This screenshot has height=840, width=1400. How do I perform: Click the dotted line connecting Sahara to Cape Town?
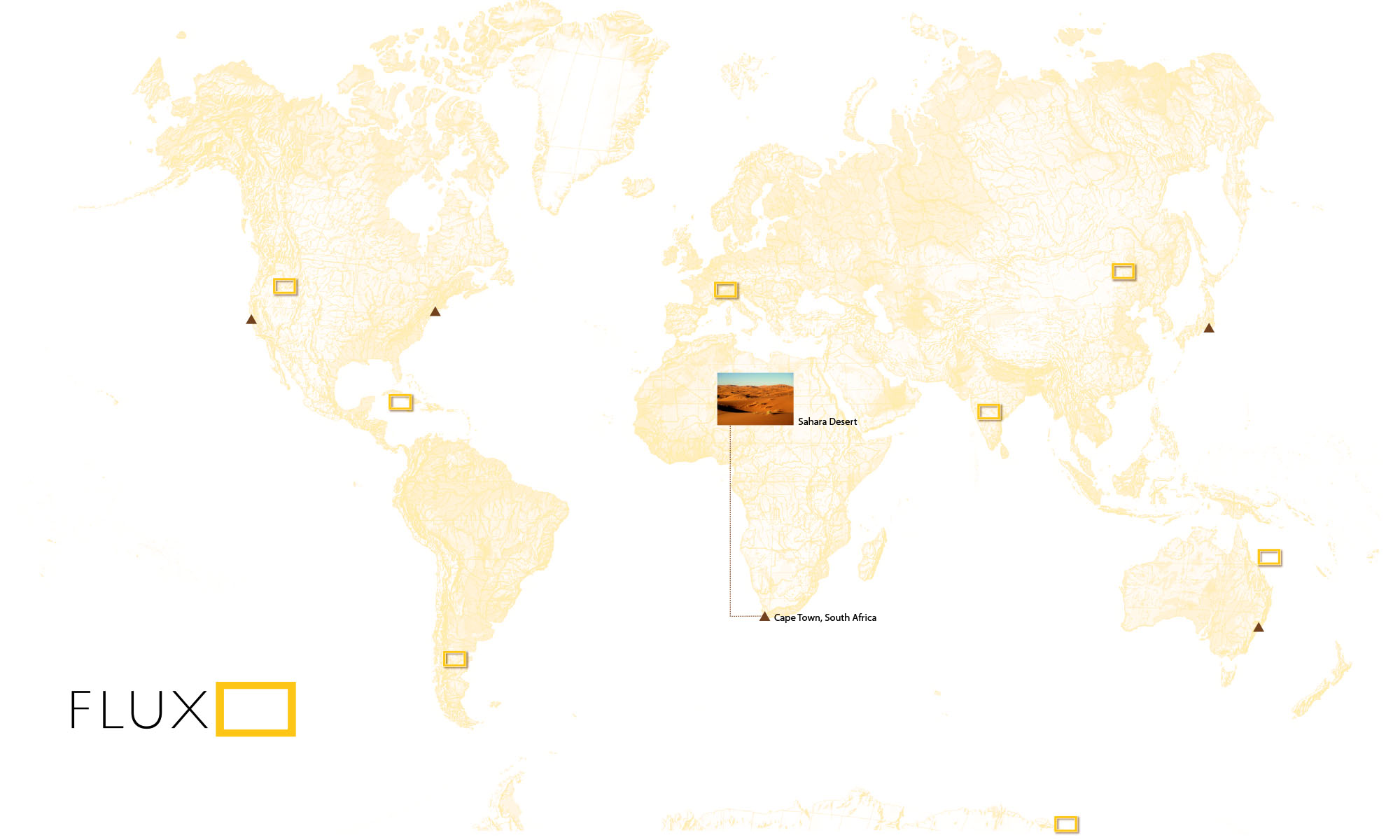click(730, 521)
